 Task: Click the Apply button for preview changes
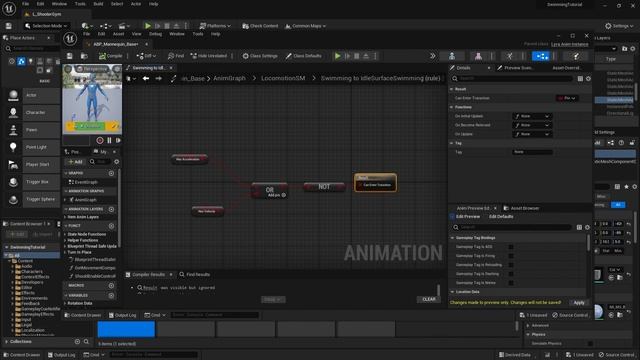pyautogui.click(x=579, y=303)
